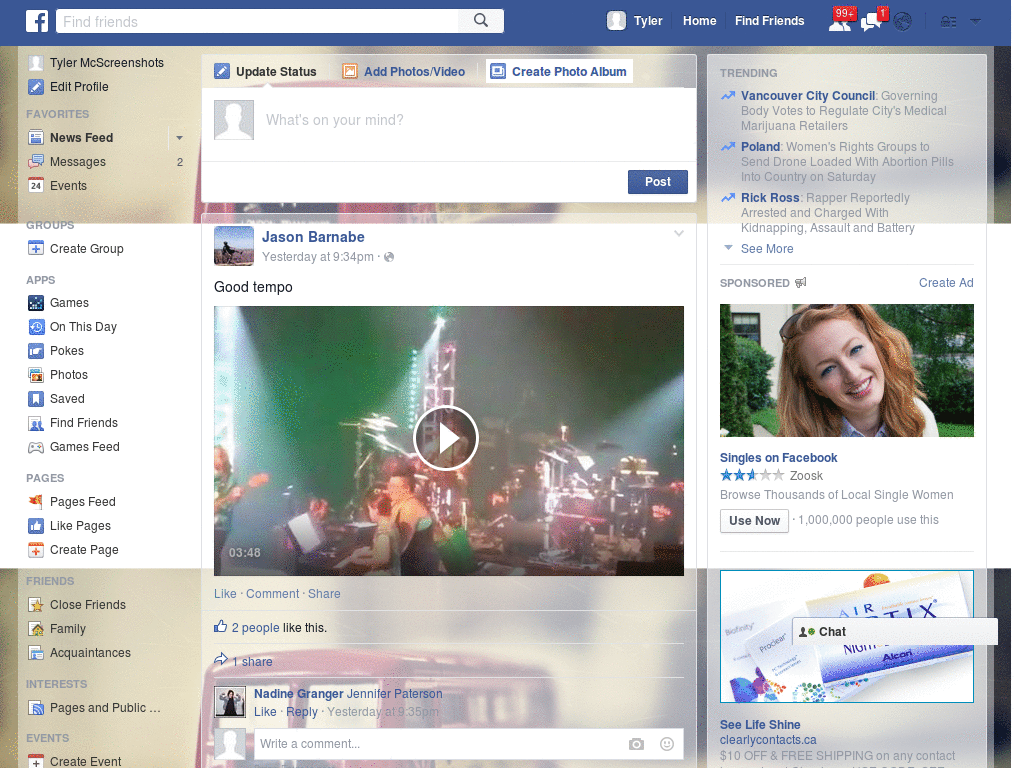Select the Update Status tab
Screen dimensions: 1024x768
click(x=265, y=72)
